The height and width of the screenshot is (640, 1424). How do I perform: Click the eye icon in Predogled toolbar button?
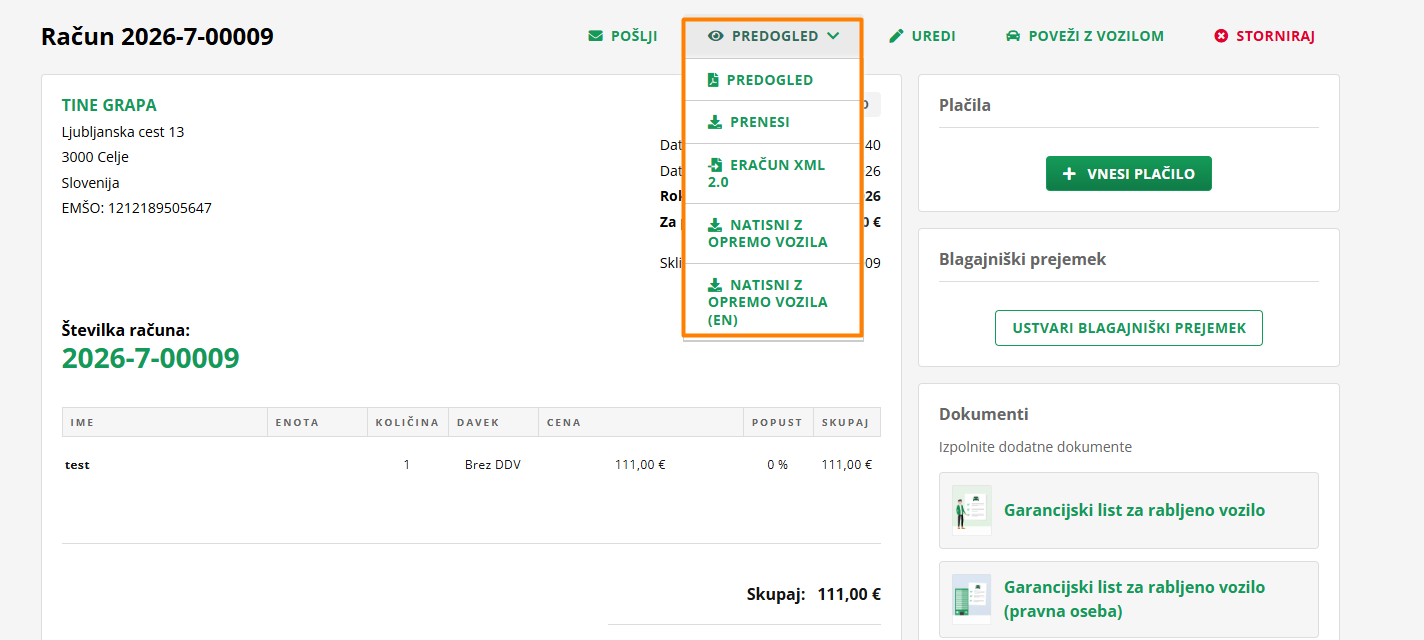(715, 36)
